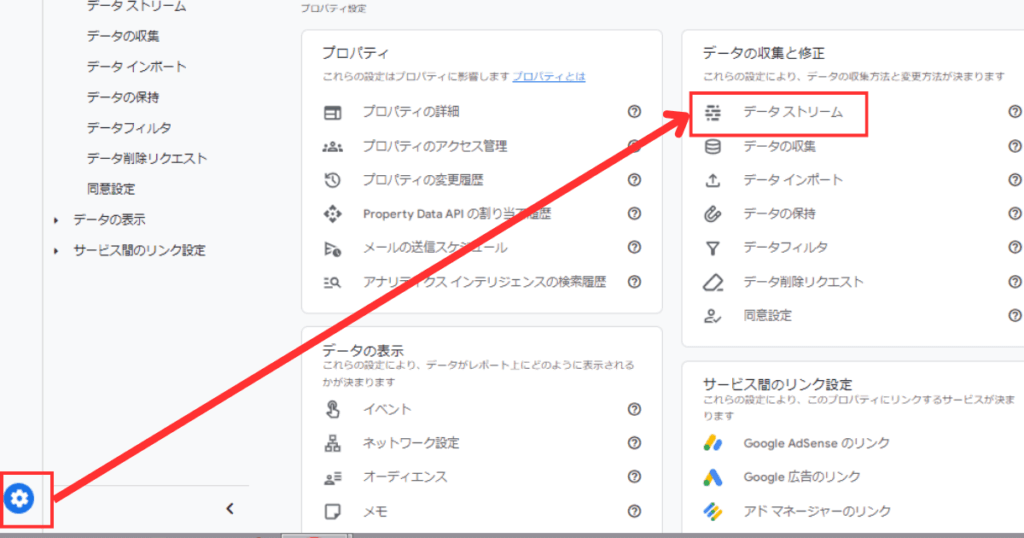Open the プロパティとは link

click(549, 76)
